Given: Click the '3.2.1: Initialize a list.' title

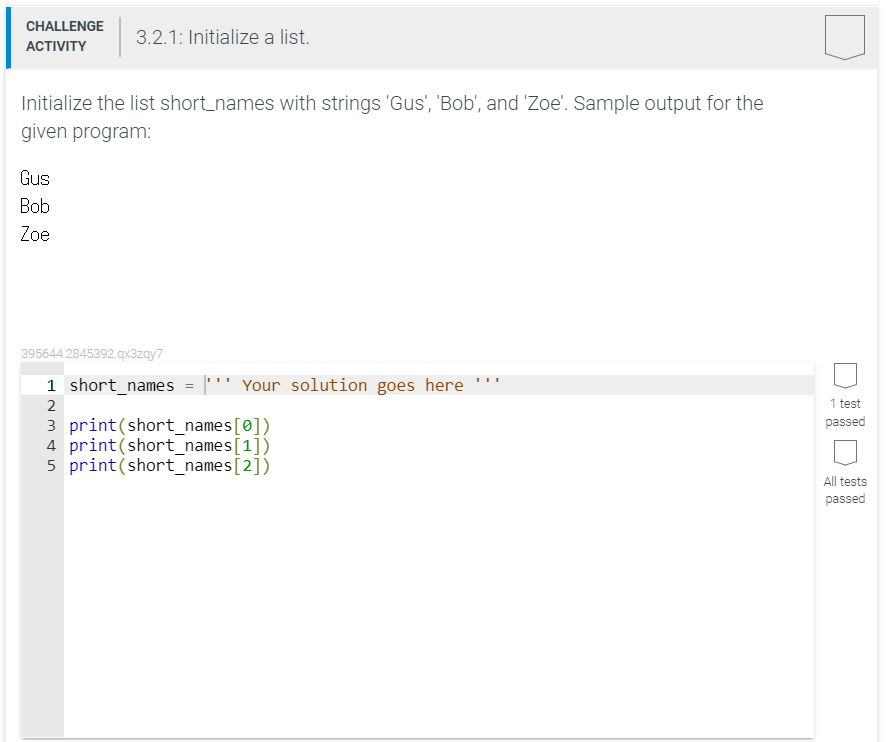Looking at the screenshot, I should (x=222, y=38).
